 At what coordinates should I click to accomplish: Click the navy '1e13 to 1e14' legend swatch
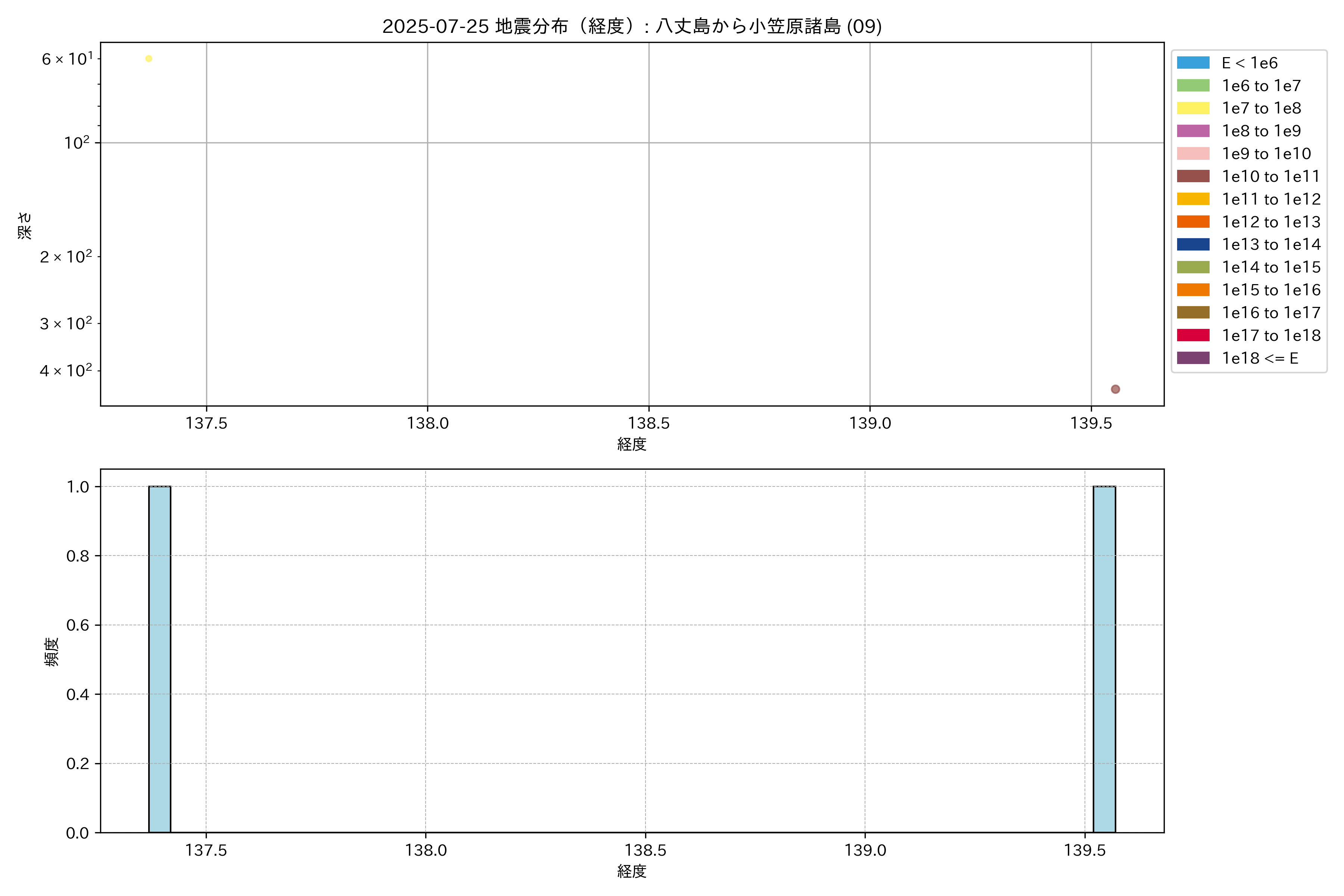point(1193,245)
